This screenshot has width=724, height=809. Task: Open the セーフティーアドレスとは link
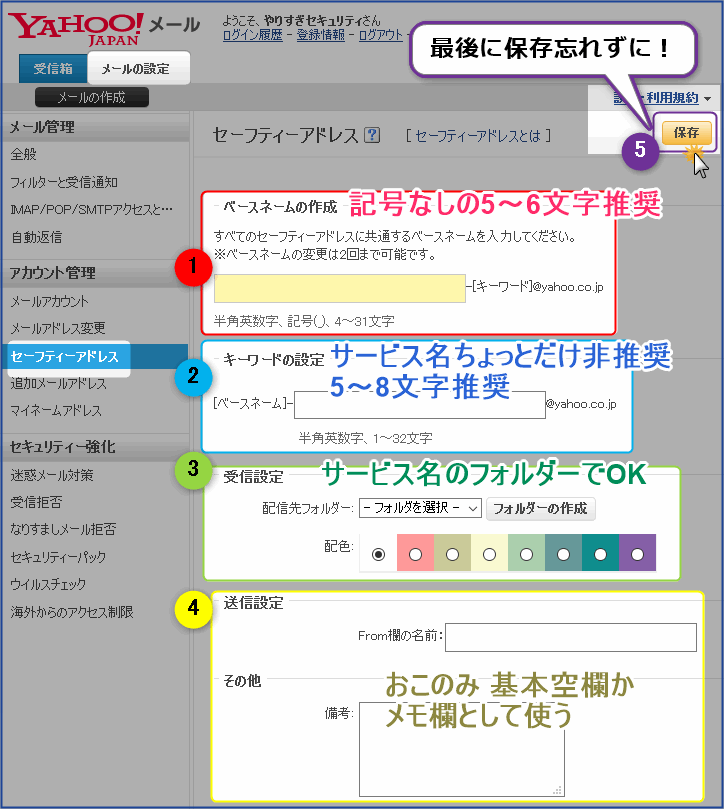point(477,136)
